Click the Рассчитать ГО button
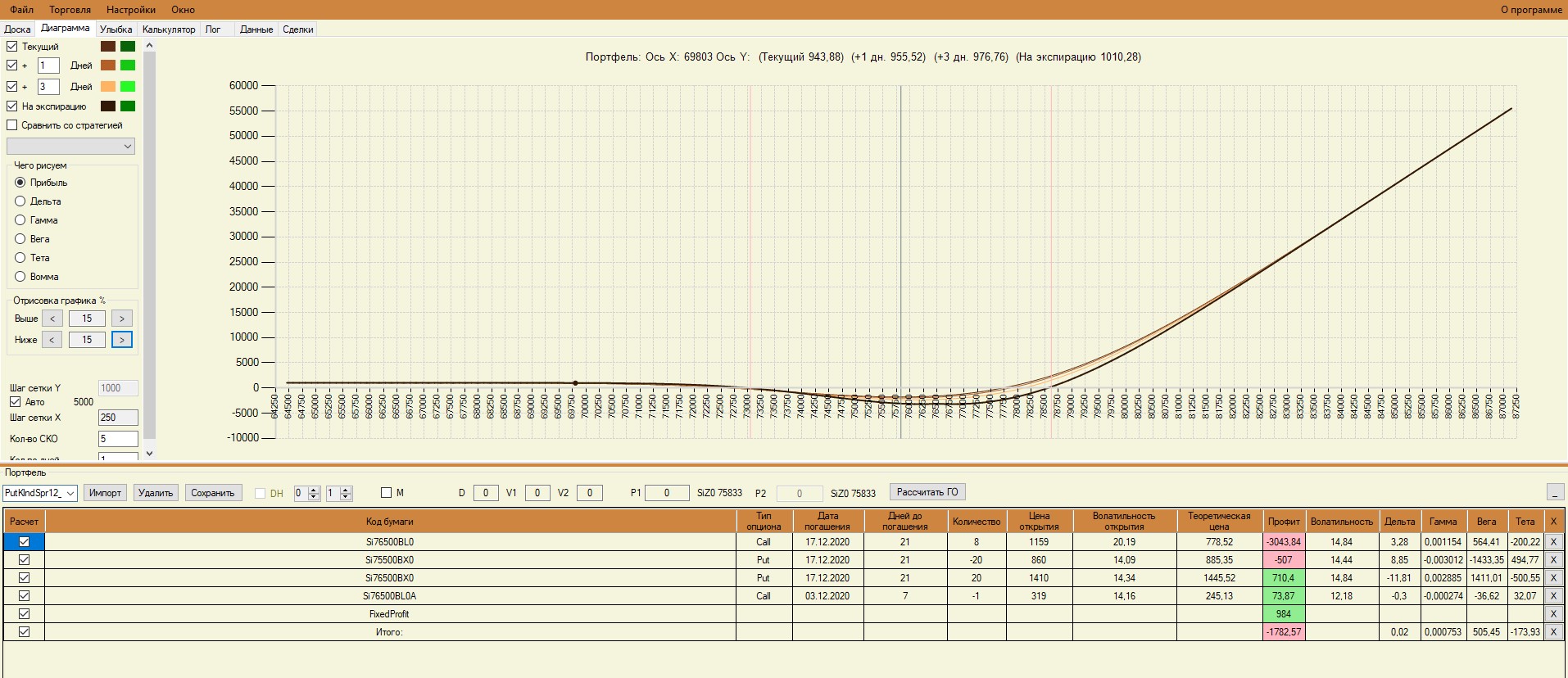1568x678 pixels. 927,492
